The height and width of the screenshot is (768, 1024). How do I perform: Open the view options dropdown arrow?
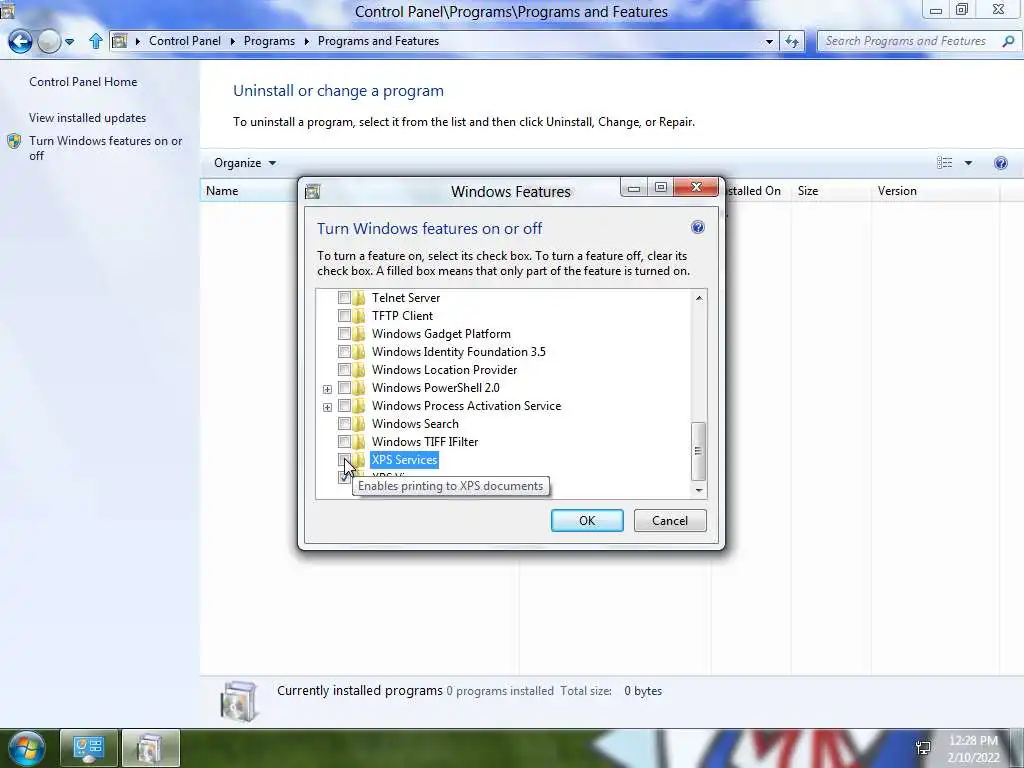click(968, 163)
